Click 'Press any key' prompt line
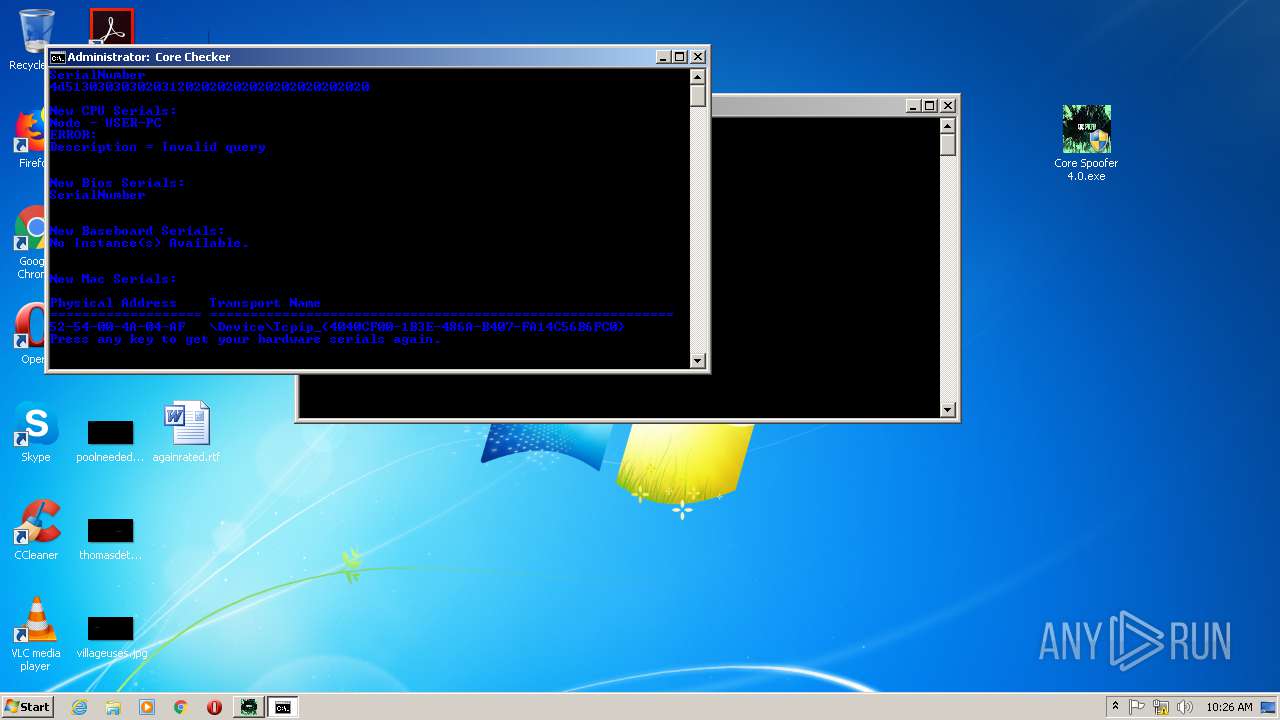Image resolution: width=1280 pixels, height=720 pixels. 245,339
